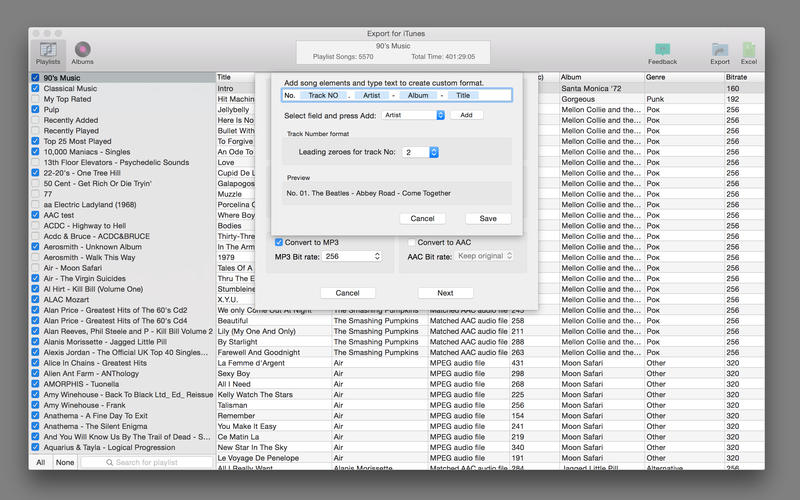This screenshot has width=800, height=500.
Task: Sort by the Genre column header
Action: coord(684,77)
